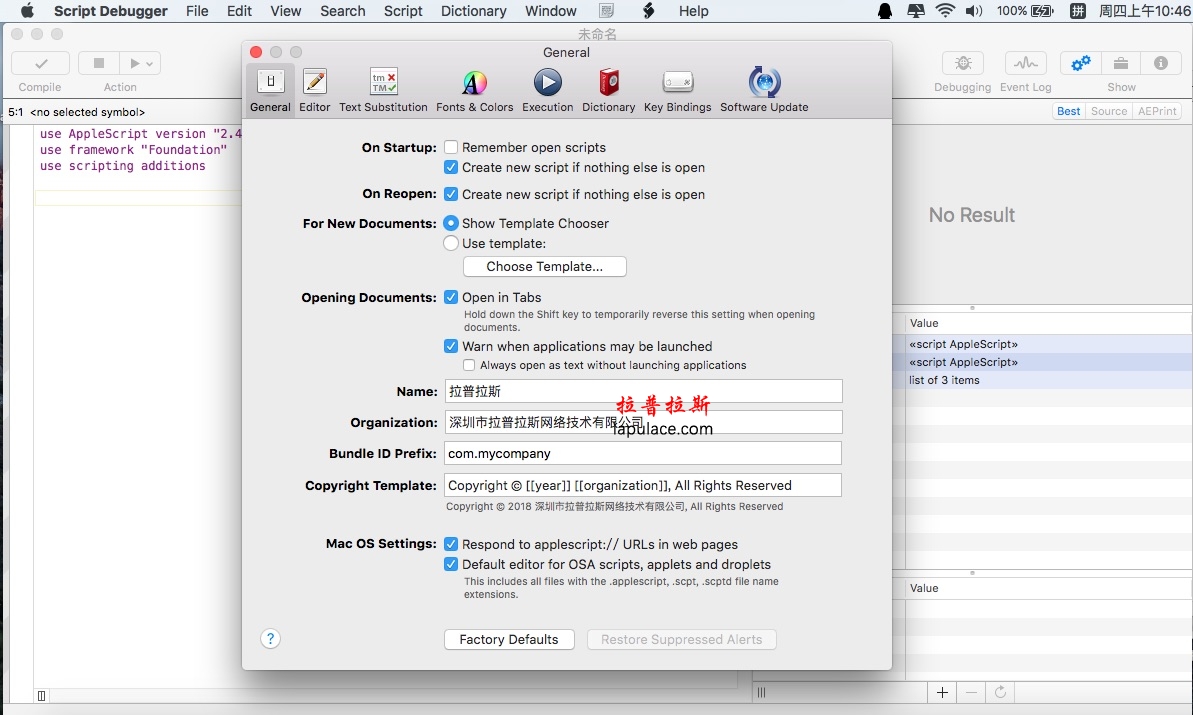The height and width of the screenshot is (715, 1193).
Task: Switch result view to AEPrint
Action: pos(1157,111)
